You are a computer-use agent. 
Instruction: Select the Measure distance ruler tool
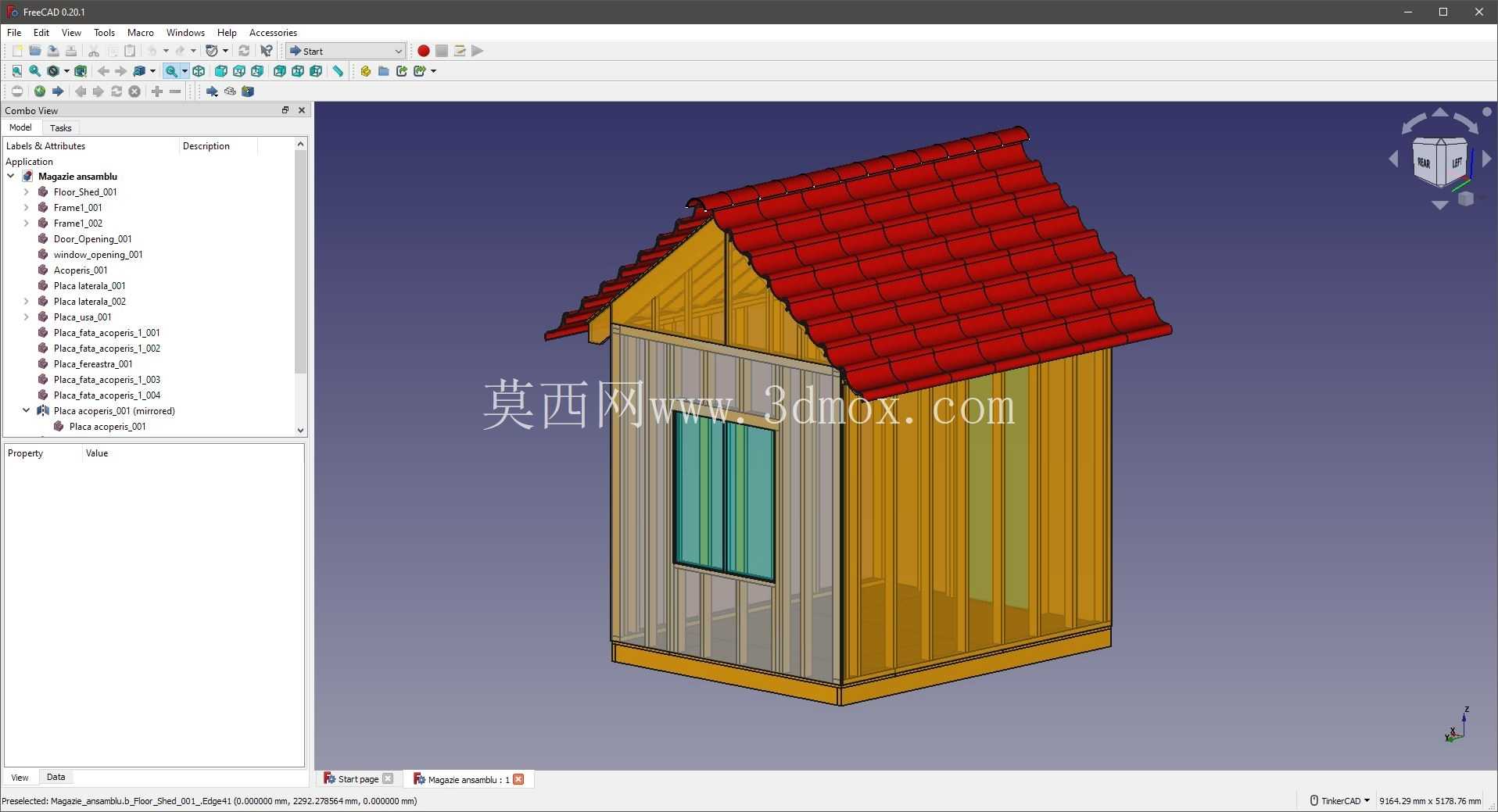(x=338, y=71)
